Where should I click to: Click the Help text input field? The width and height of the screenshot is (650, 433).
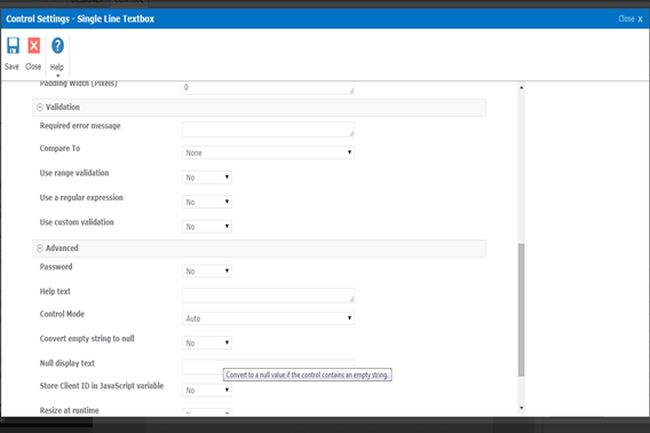(x=268, y=295)
